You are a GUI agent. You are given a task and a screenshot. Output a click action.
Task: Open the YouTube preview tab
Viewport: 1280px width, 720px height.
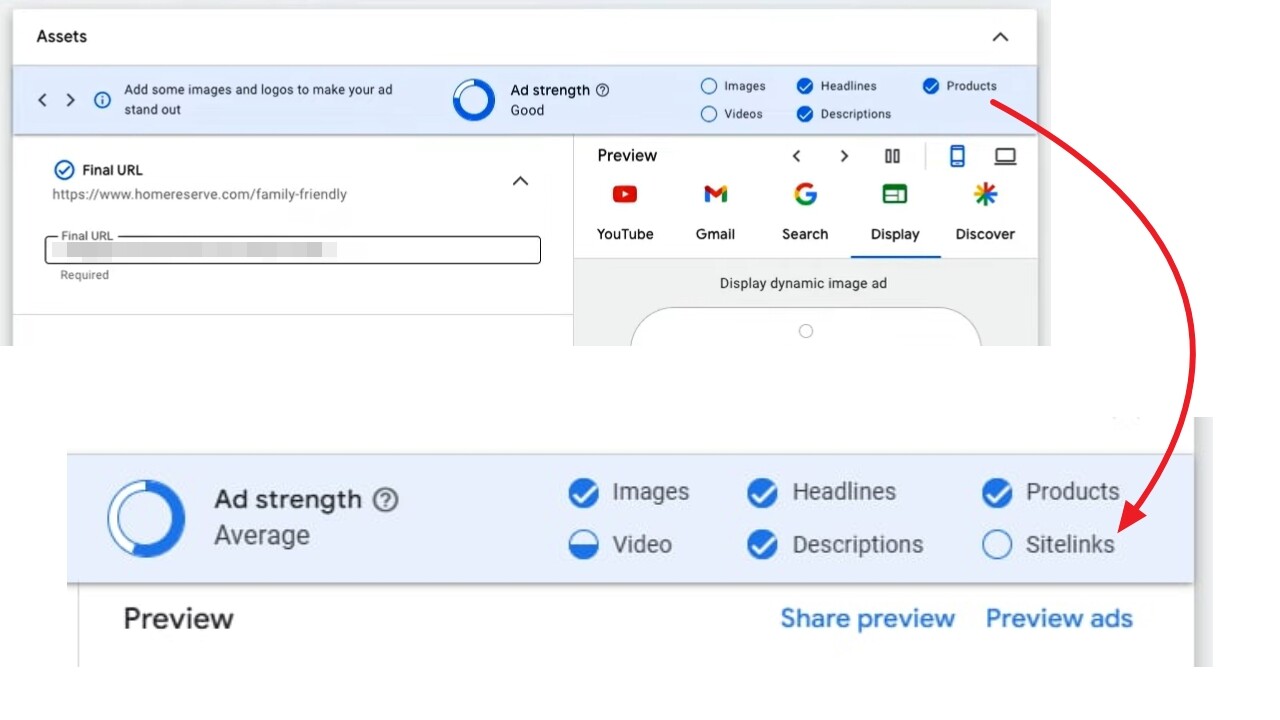click(625, 234)
